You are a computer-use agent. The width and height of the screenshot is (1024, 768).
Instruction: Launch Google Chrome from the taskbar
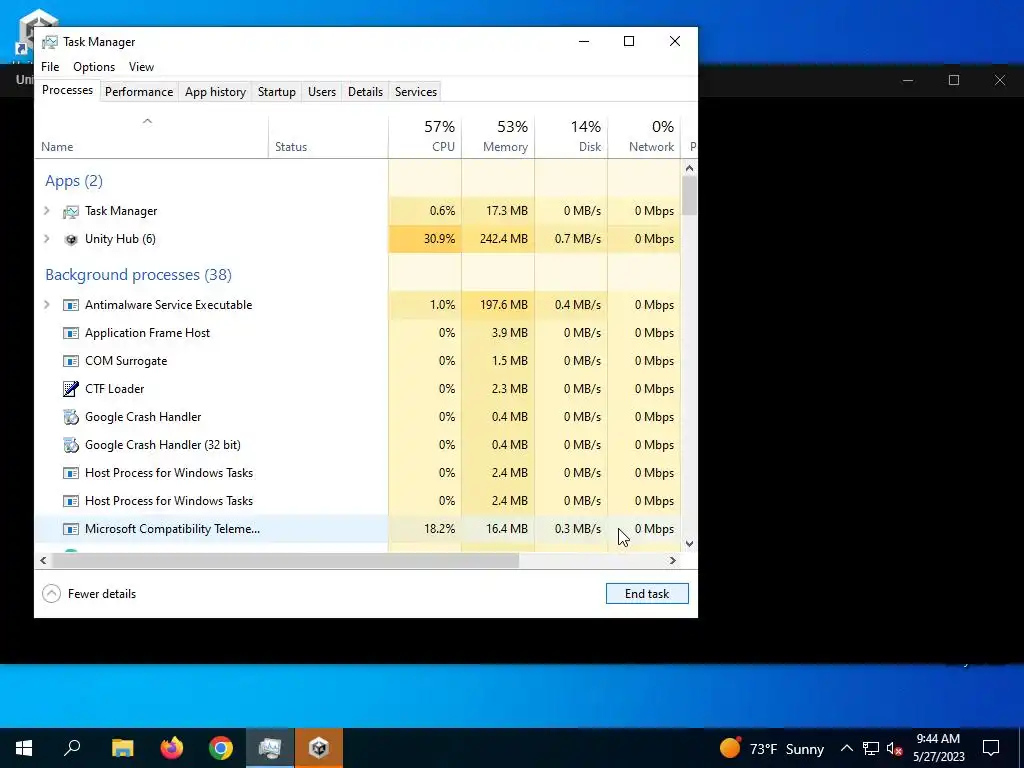[x=221, y=748]
